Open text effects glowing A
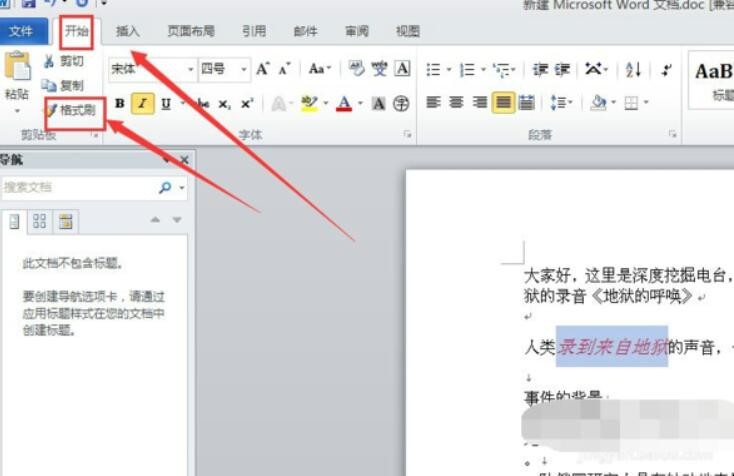The height and width of the screenshot is (476, 734). click(x=279, y=103)
